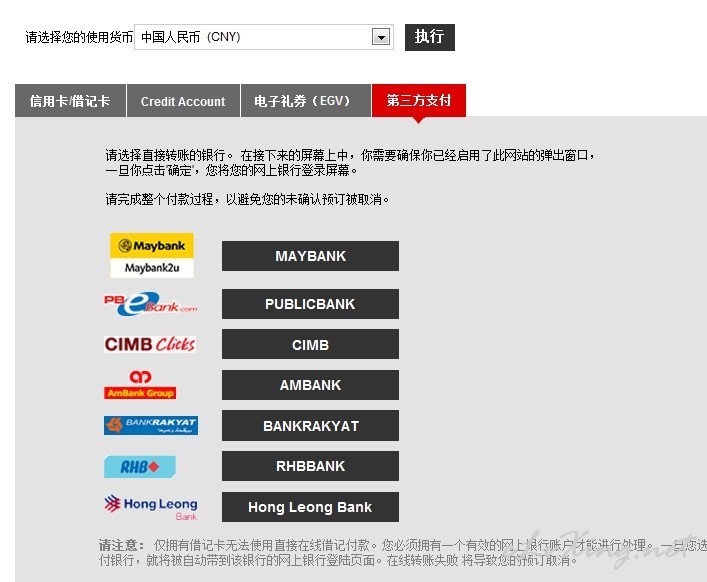
Task: Select the 第三方支付 tab
Action: [x=419, y=101]
